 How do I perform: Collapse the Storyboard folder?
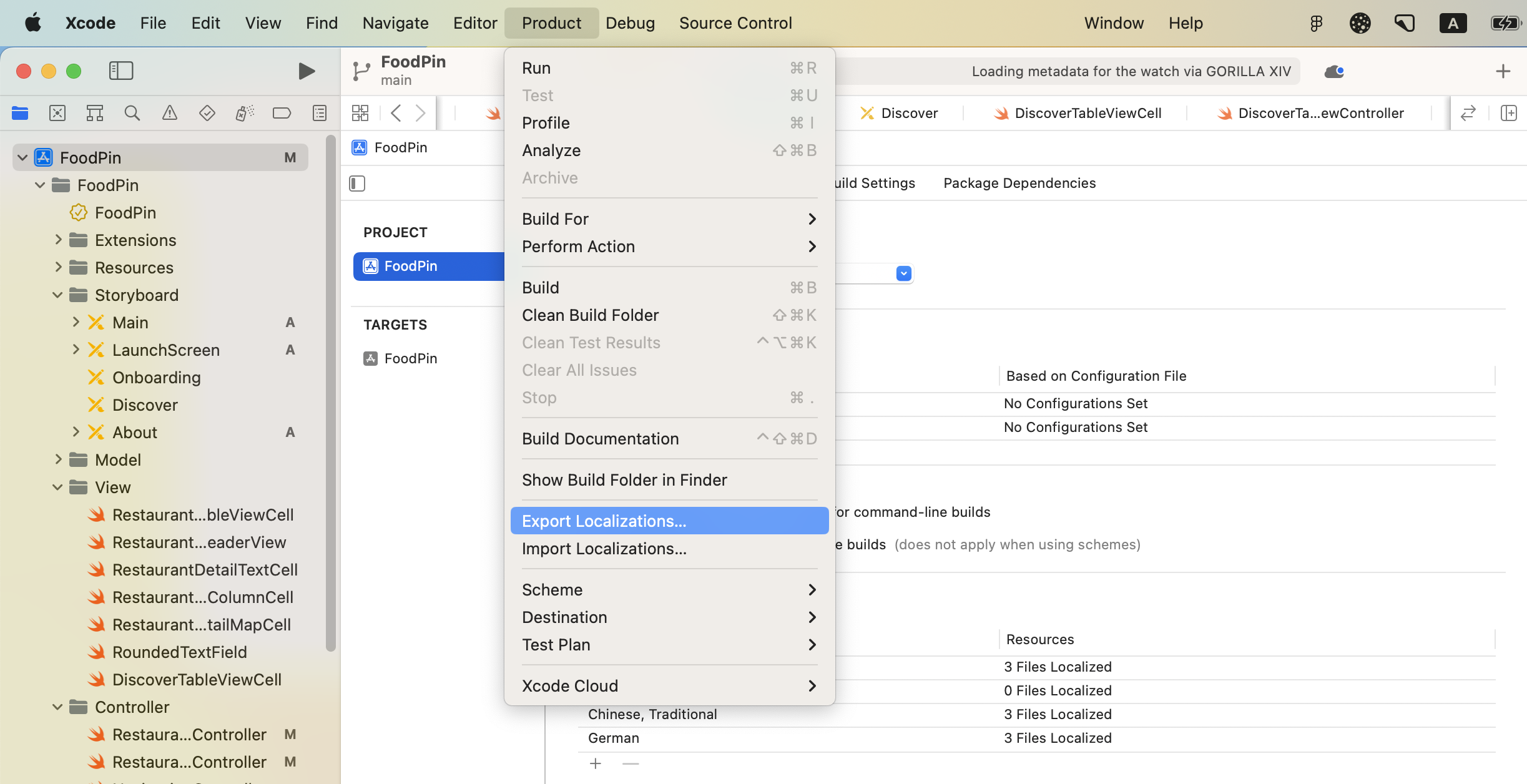pyautogui.click(x=57, y=295)
